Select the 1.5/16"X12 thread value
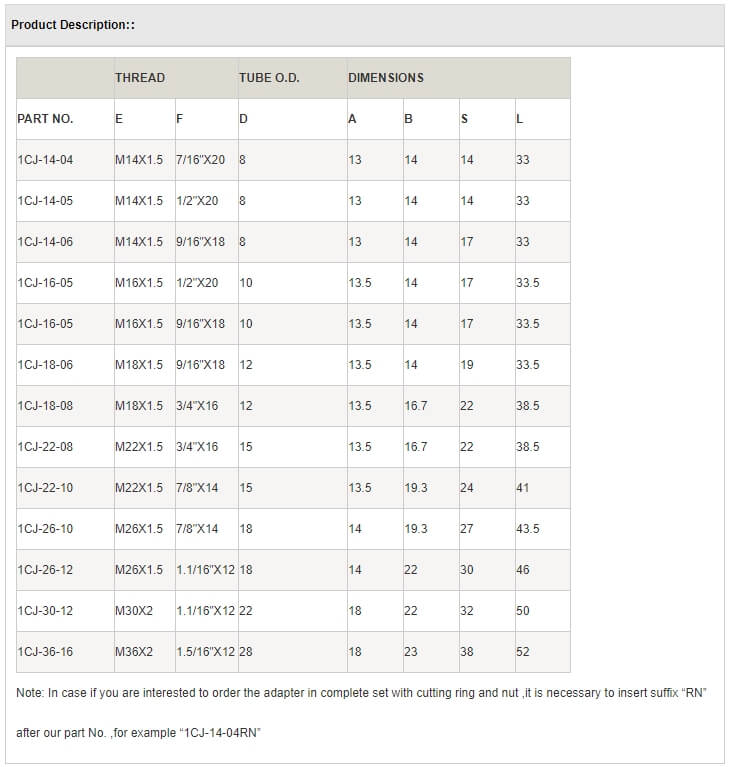The width and height of the screenshot is (730, 767). click(205, 652)
